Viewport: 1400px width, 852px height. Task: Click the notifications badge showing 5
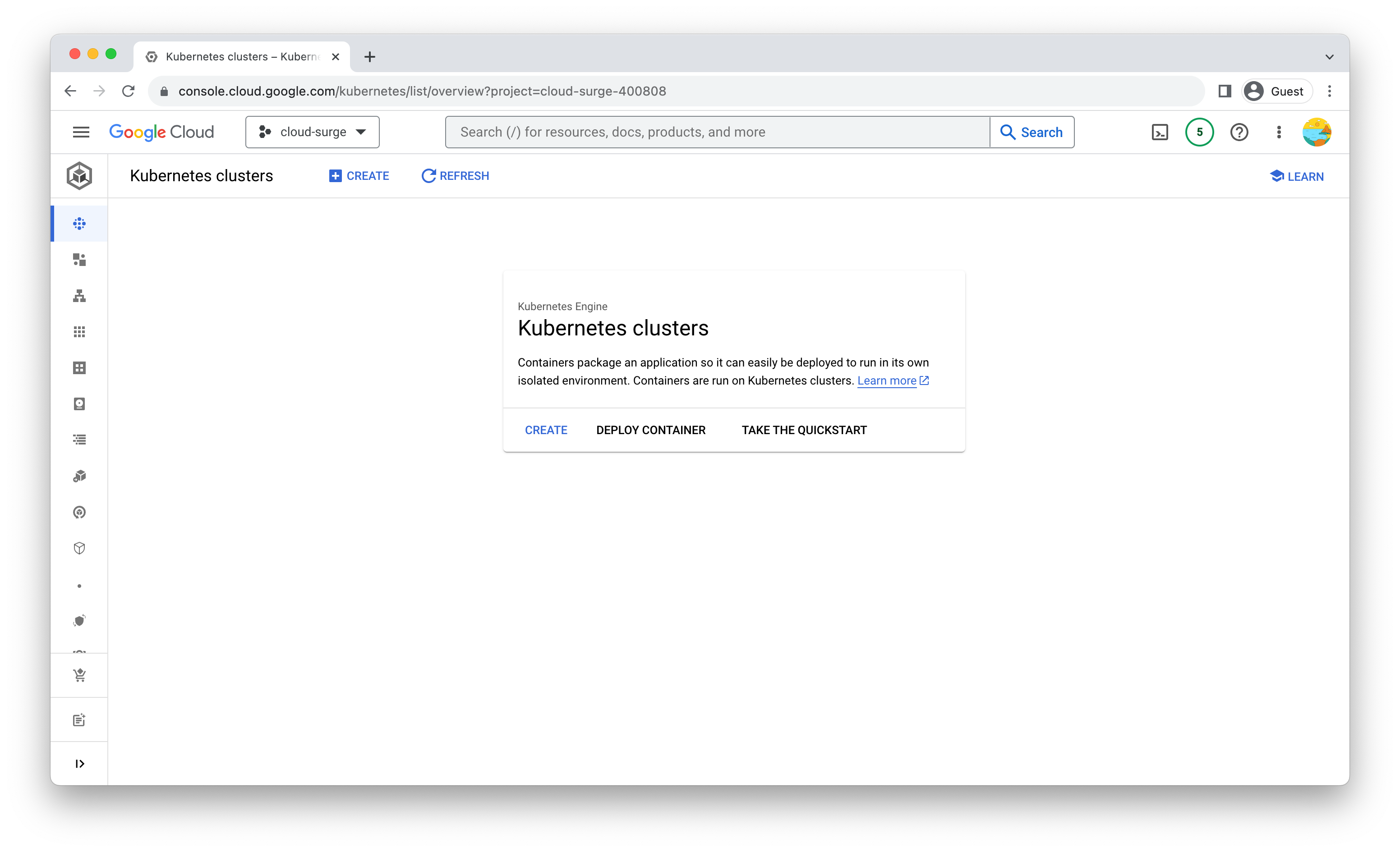tap(1199, 131)
